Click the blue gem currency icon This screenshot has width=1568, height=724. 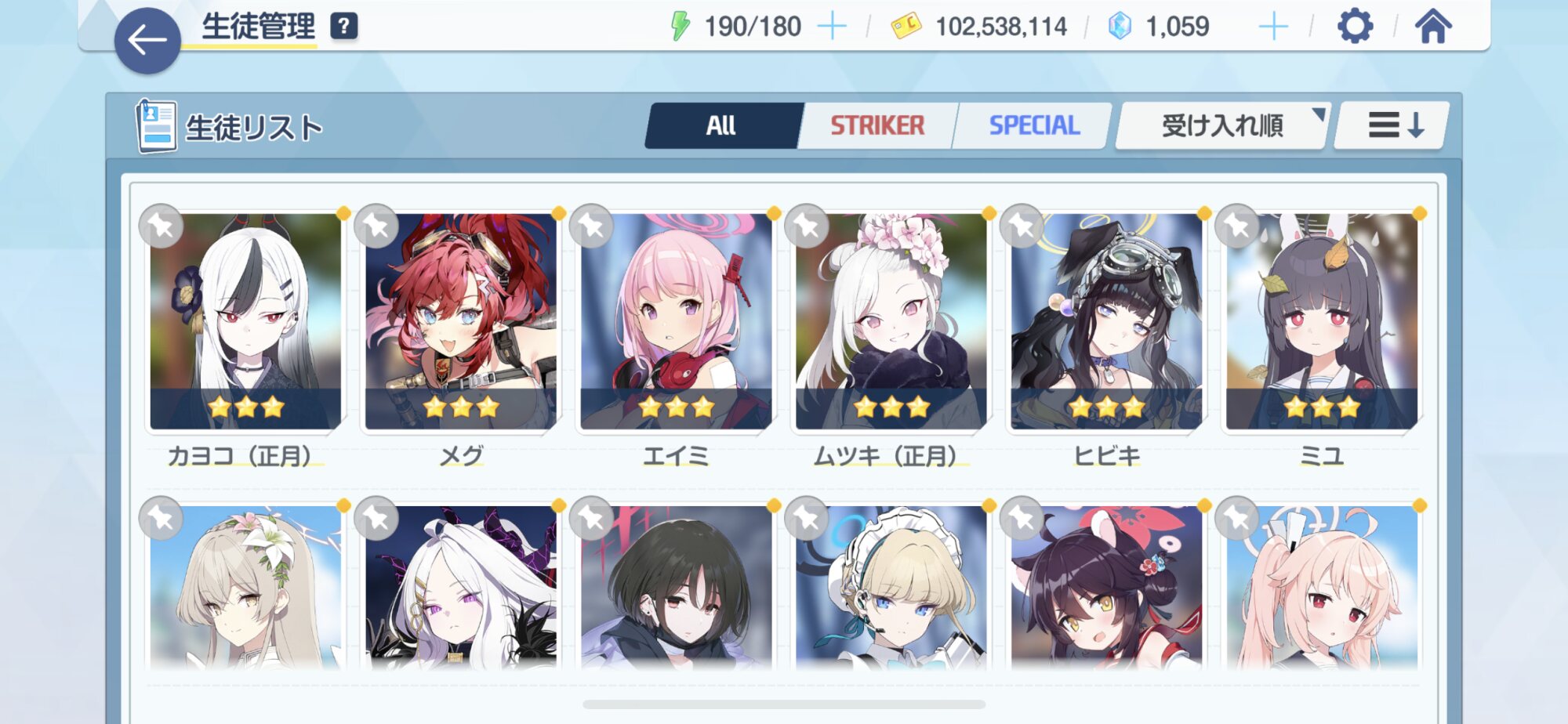[1120, 26]
